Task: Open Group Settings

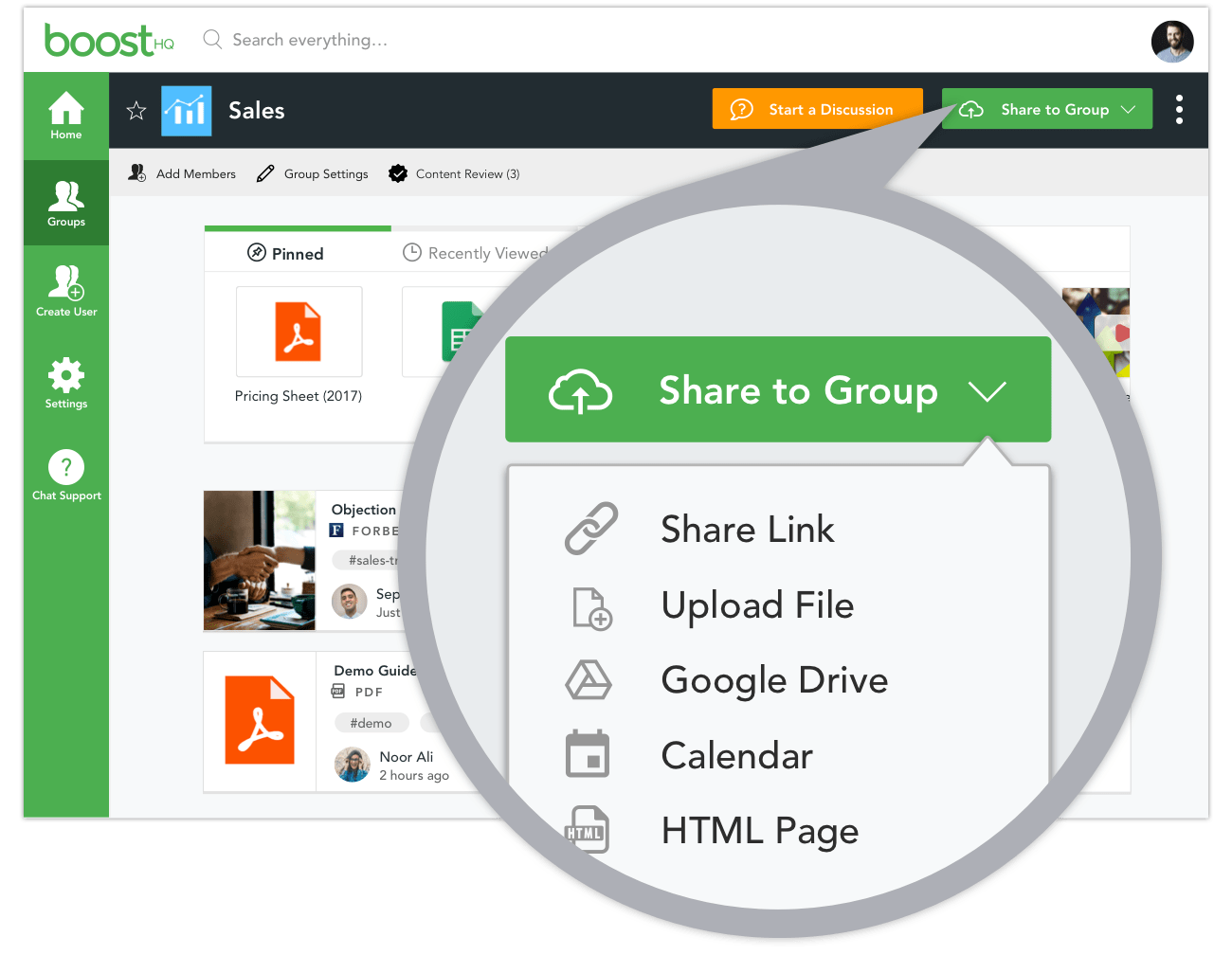Action: pos(313,173)
